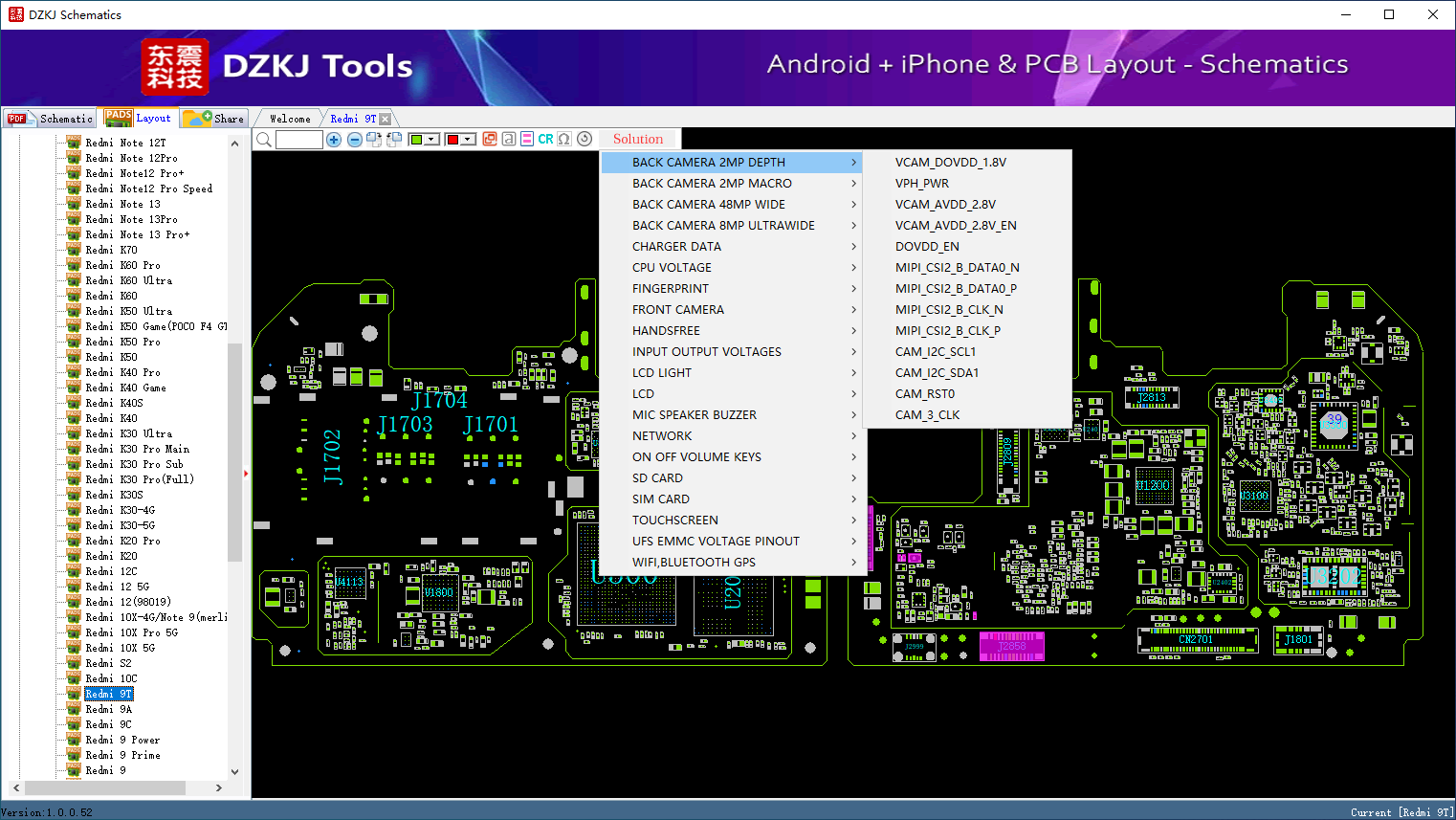The image size is (1456, 820).
Task: Rotate the layout clockwise
Action: click(x=374, y=140)
